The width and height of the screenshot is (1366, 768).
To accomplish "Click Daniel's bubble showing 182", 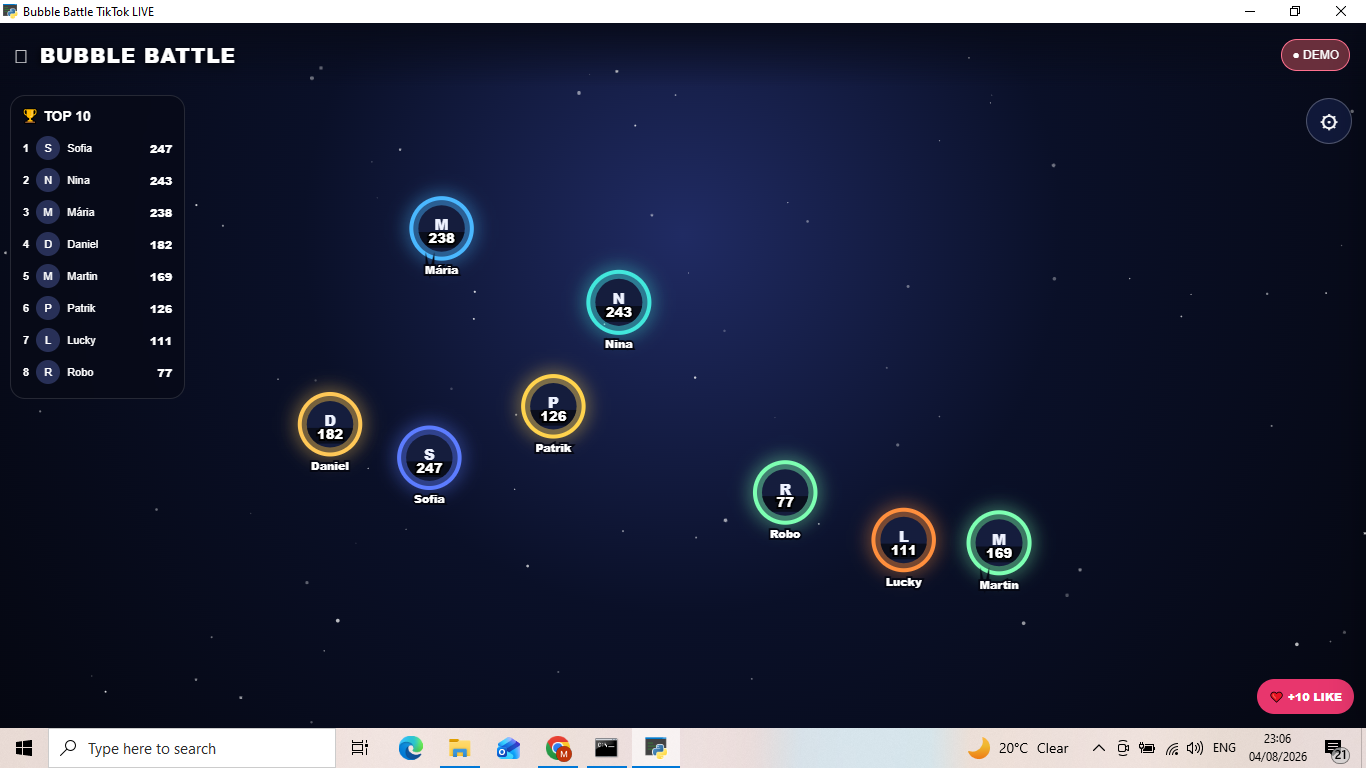I will (330, 424).
